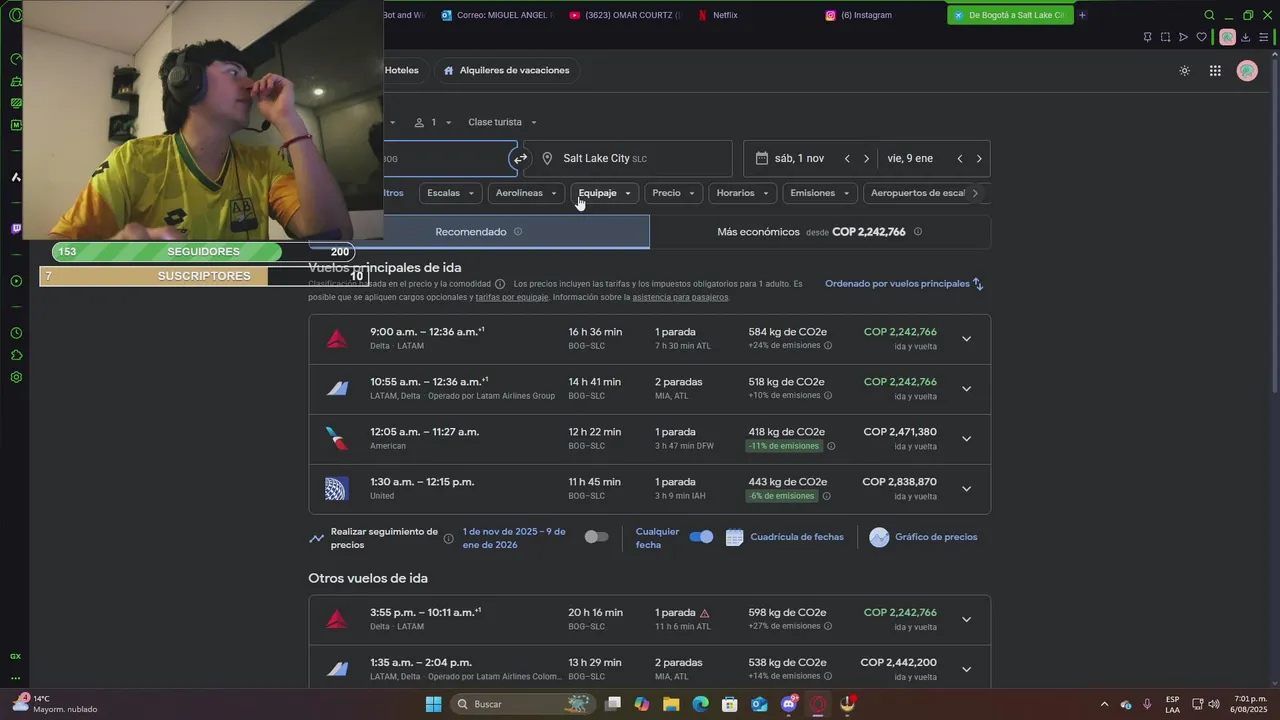Open the Emisiones filter dropdown
Image resolution: width=1280 pixels, height=720 pixels.
pyautogui.click(x=820, y=193)
